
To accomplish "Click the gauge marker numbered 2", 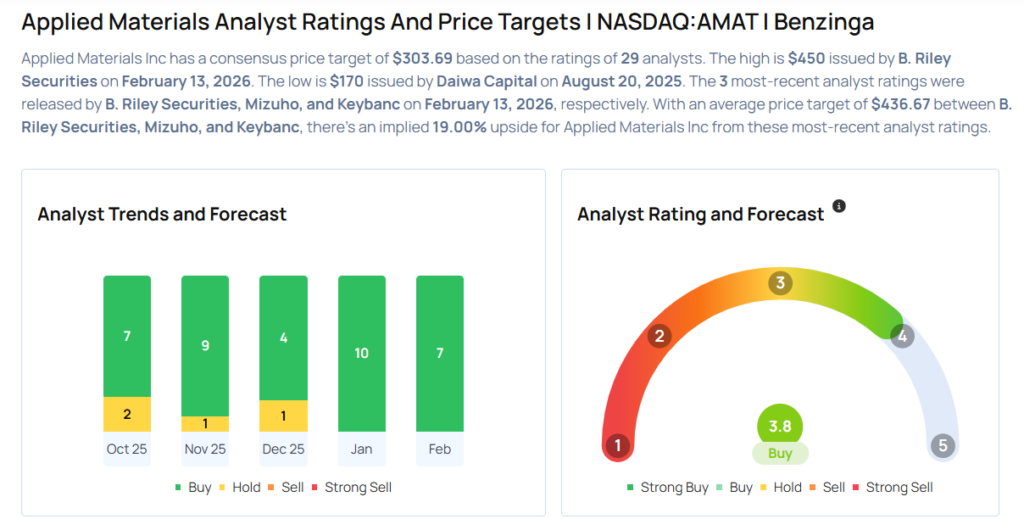I will click(x=658, y=336).
